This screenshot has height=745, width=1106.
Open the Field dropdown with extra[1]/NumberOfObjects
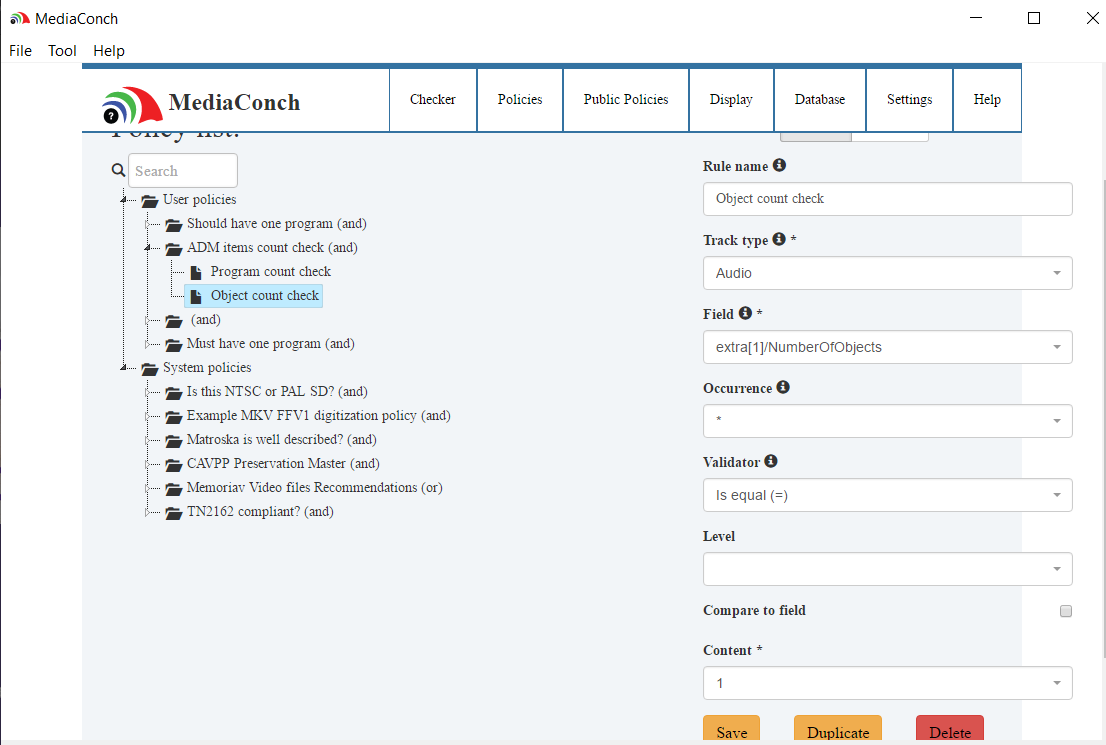click(x=887, y=347)
